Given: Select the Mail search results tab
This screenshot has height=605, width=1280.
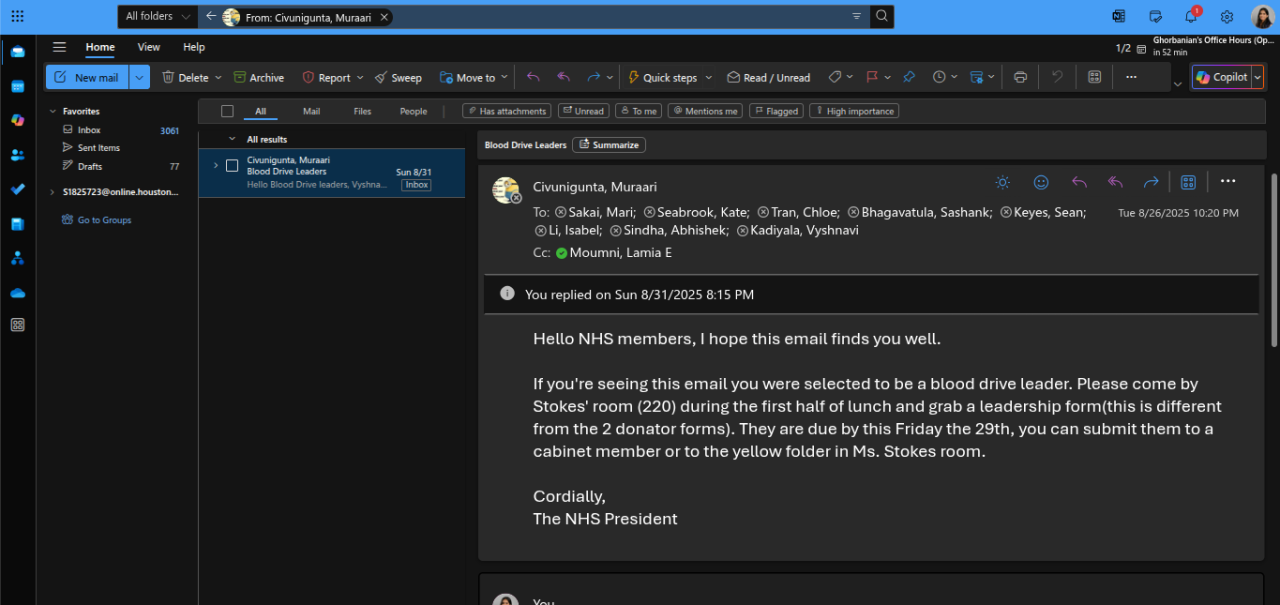Looking at the screenshot, I should click(312, 111).
